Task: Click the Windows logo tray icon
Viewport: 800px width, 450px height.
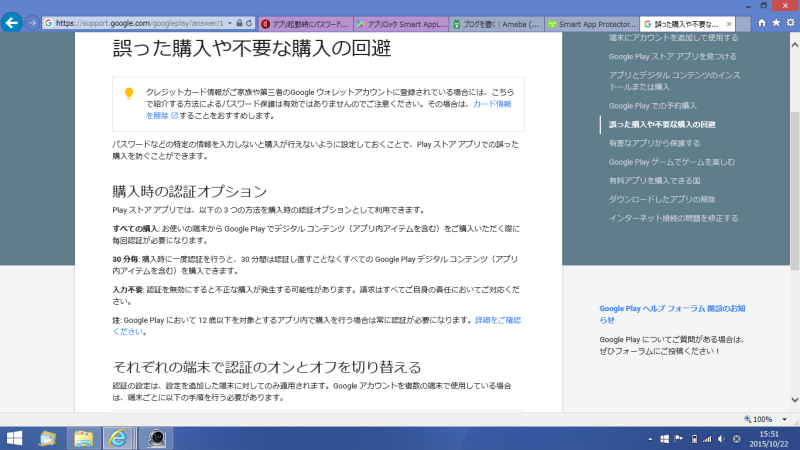Action: (x=664, y=439)
